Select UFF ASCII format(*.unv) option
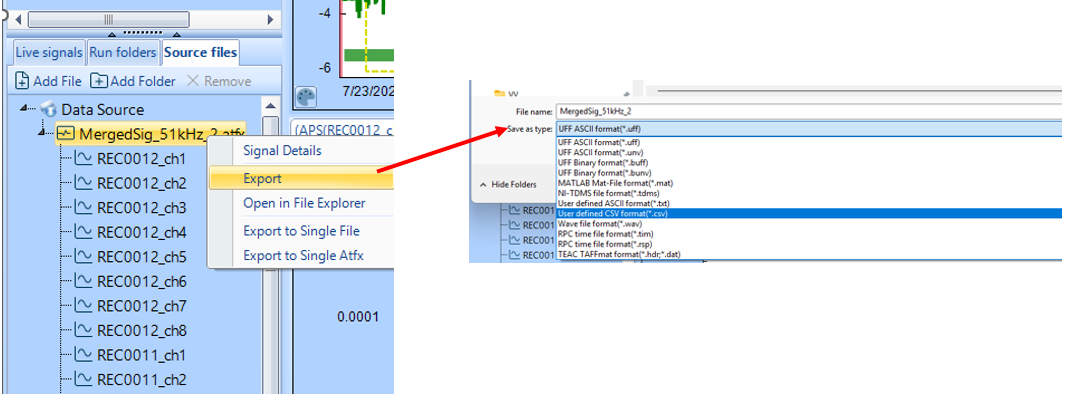The height and width of the screenshot is (401, 1067). coord(808,153)
